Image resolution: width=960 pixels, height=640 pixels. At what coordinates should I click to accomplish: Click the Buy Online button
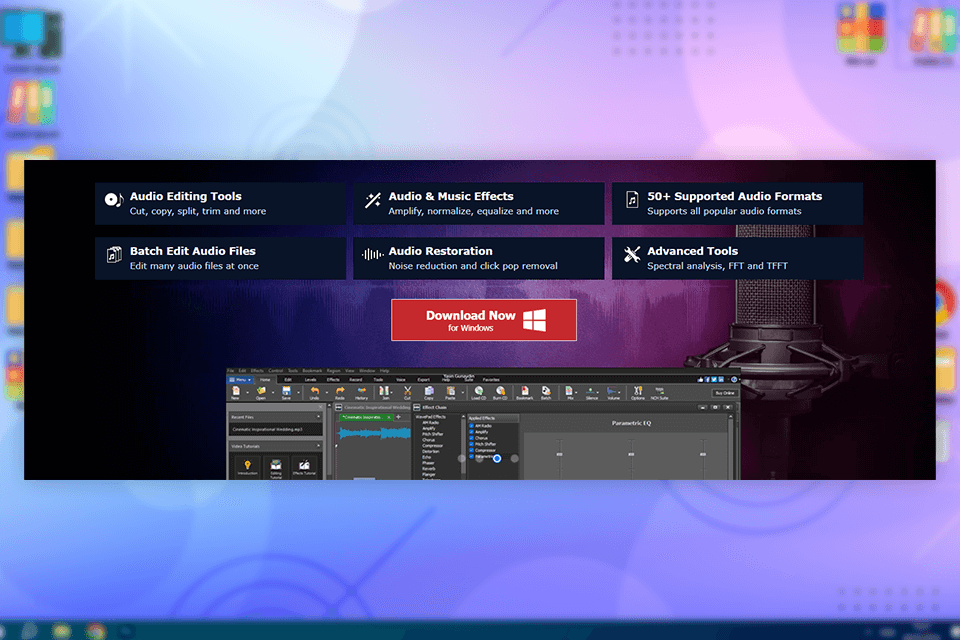[724, 393]
